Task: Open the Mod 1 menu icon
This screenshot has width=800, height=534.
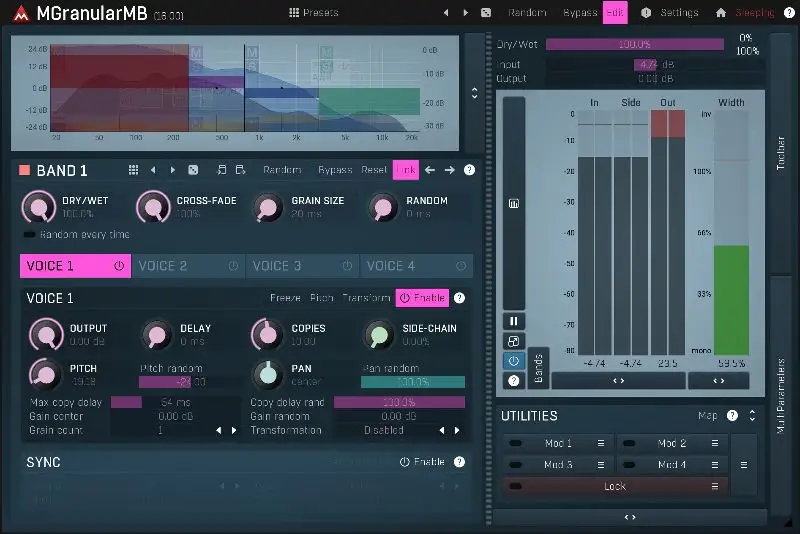Action: [601, 443]
